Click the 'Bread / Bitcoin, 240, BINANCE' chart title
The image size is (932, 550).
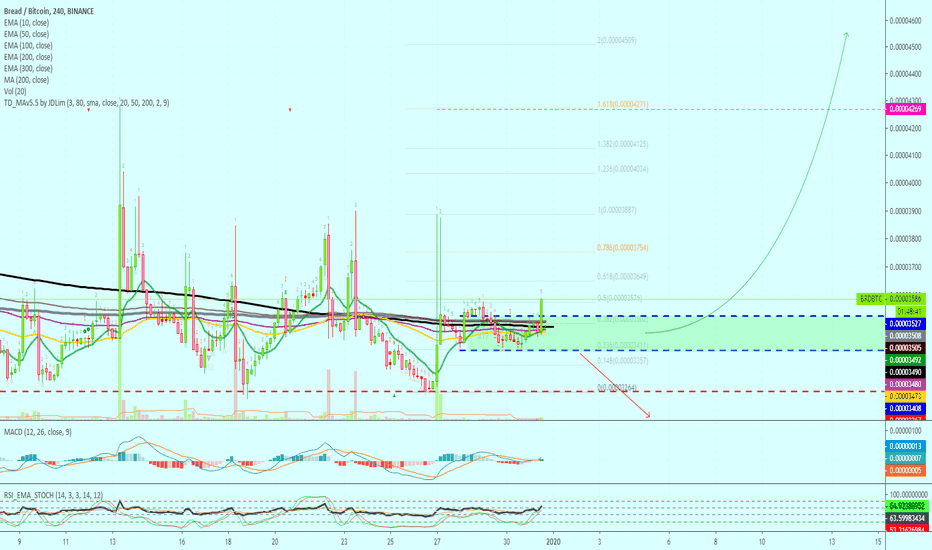click(49, 11)
